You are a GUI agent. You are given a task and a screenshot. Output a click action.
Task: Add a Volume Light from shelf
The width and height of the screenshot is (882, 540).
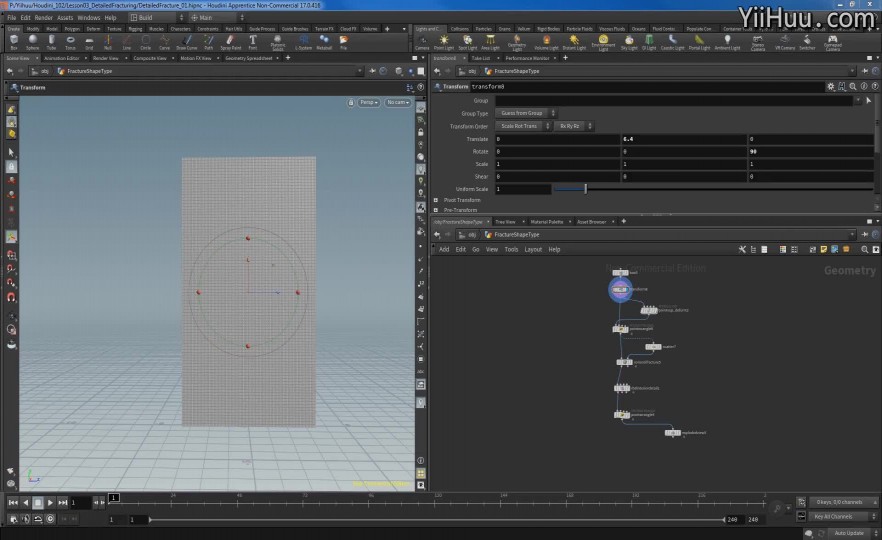pos(546,42)
